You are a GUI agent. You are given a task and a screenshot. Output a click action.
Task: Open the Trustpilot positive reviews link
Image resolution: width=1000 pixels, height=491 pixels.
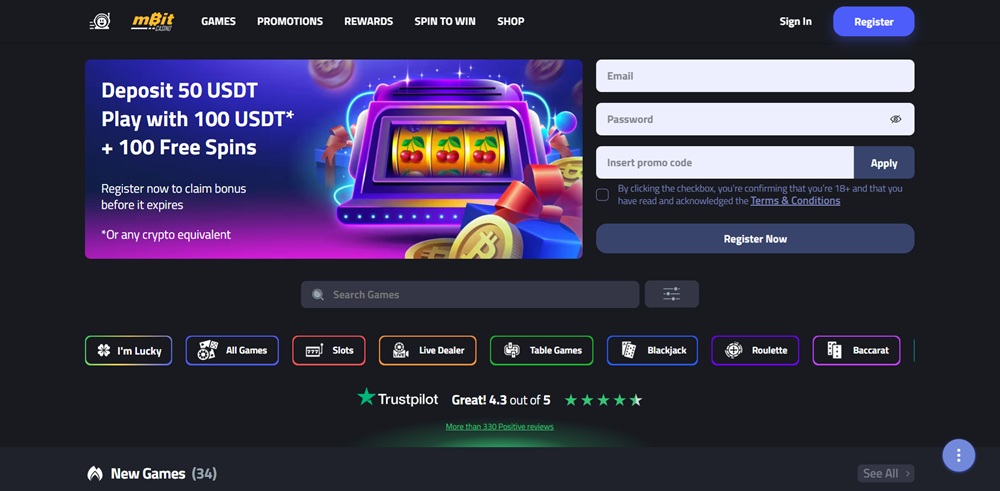coord(499,427)
